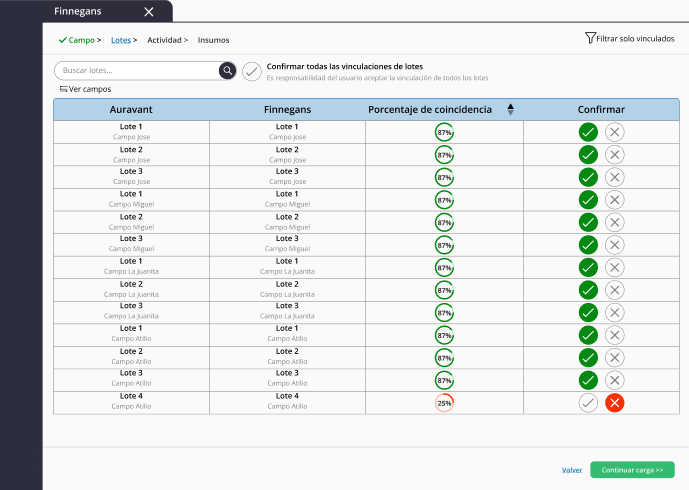Reject Lote 3 Campo Atilio link

click(x=614, y=381)
